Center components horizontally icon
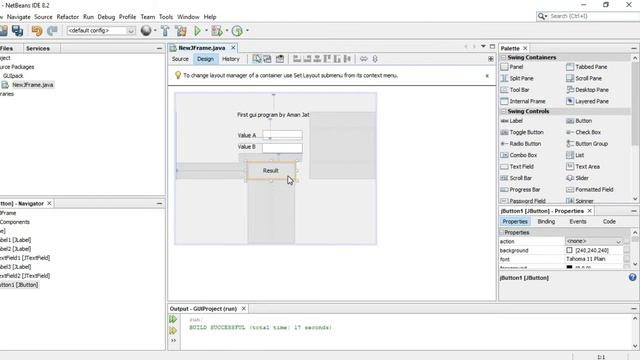Image resolution: width=640 pixels, height=360 pixels. [x=317, y=59]
